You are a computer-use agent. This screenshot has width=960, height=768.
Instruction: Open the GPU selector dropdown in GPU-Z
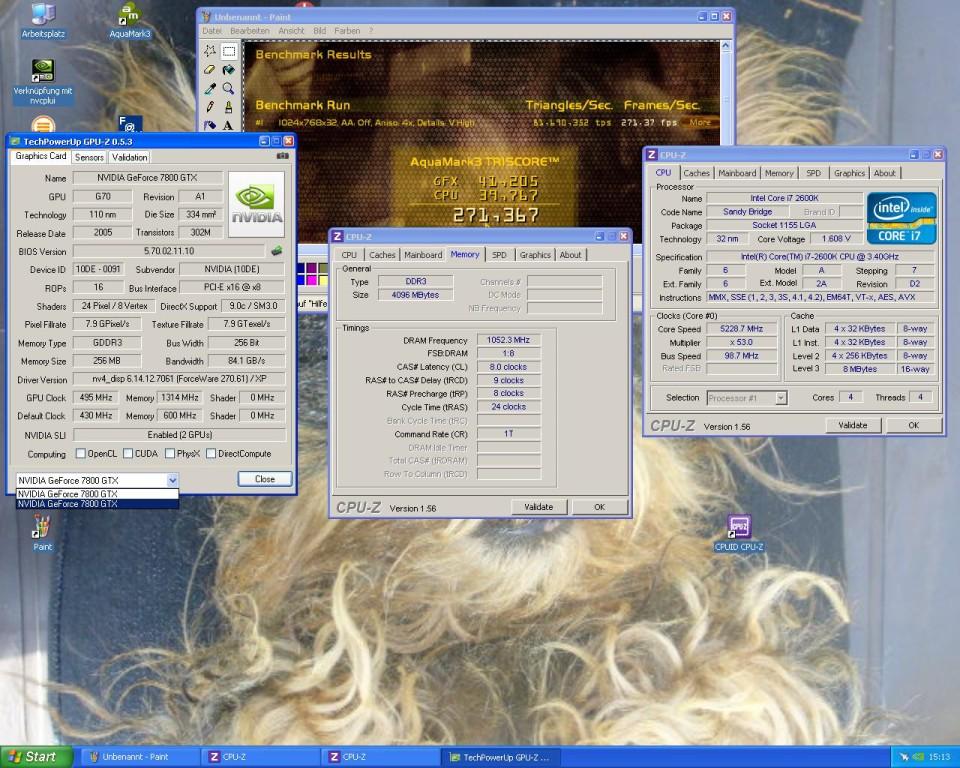pos(173,480)
